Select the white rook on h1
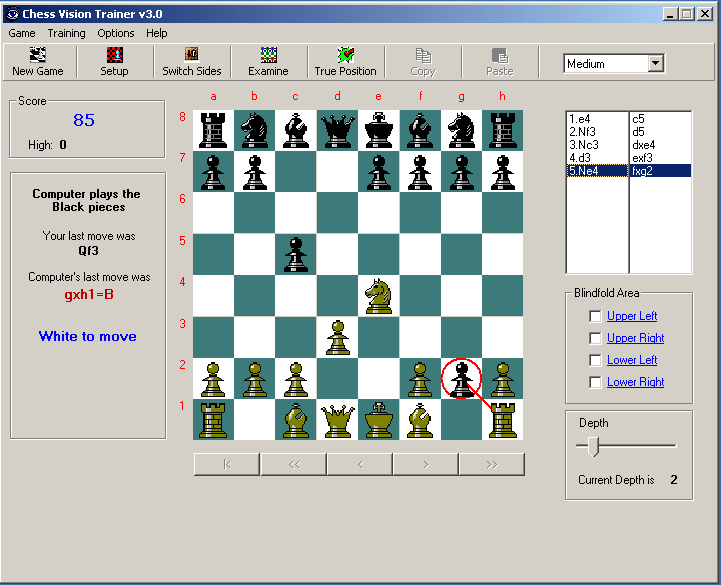The image size is (721, 585). [x=503, y=419]
